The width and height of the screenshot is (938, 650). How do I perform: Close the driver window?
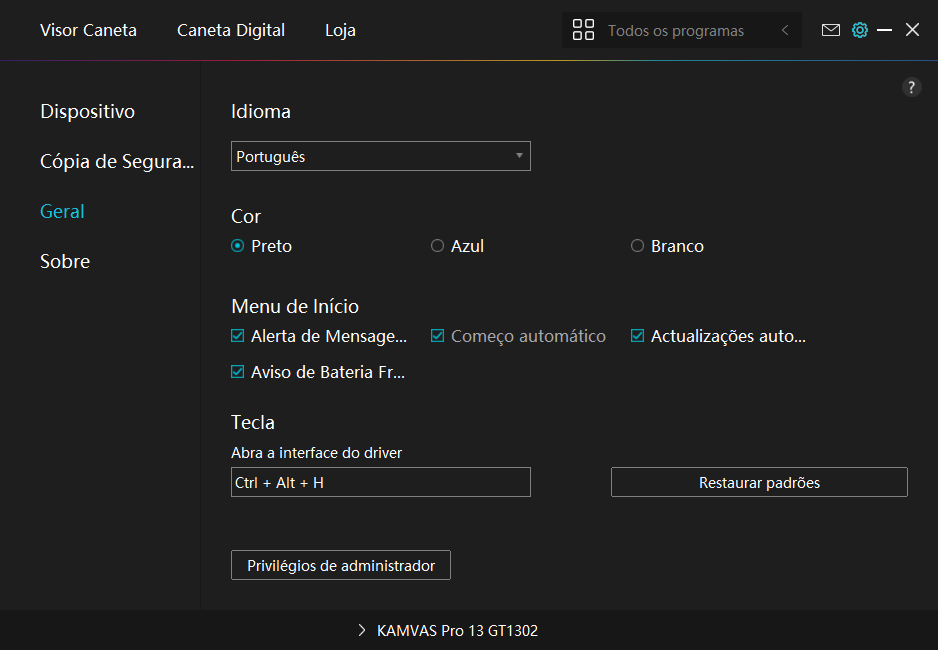[912, 30]
